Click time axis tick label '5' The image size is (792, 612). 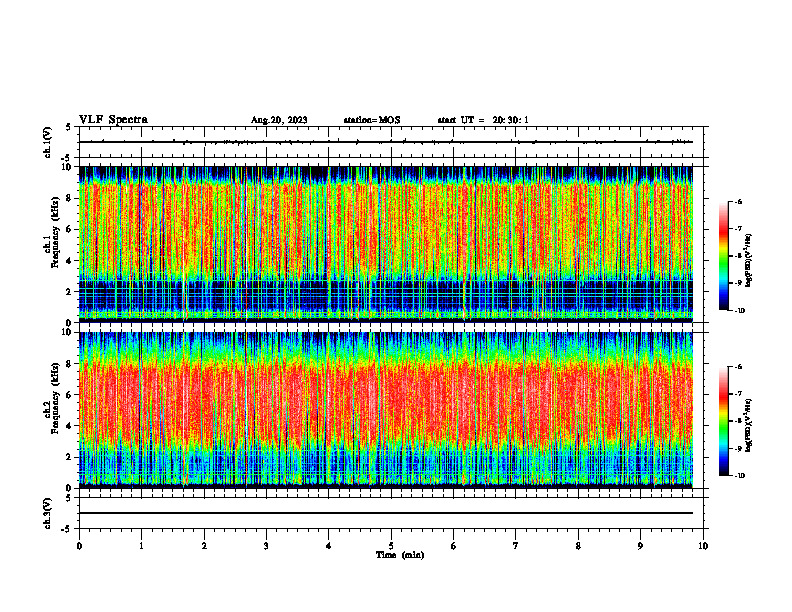pos(391,546)
